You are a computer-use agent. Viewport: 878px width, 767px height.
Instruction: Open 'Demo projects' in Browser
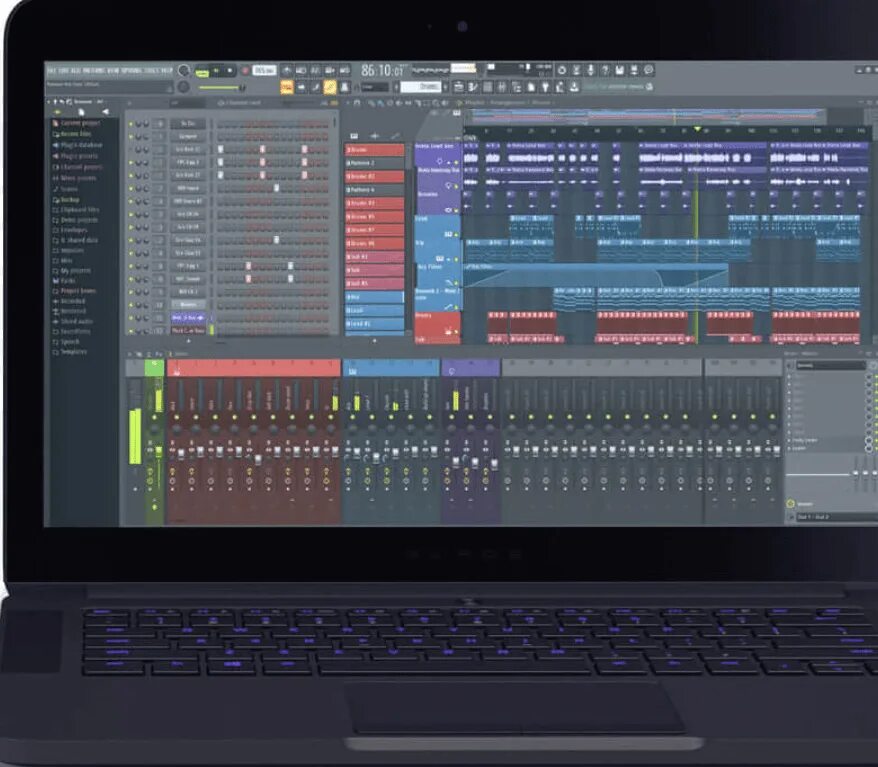pyautogui.click(x=75, y=220)
